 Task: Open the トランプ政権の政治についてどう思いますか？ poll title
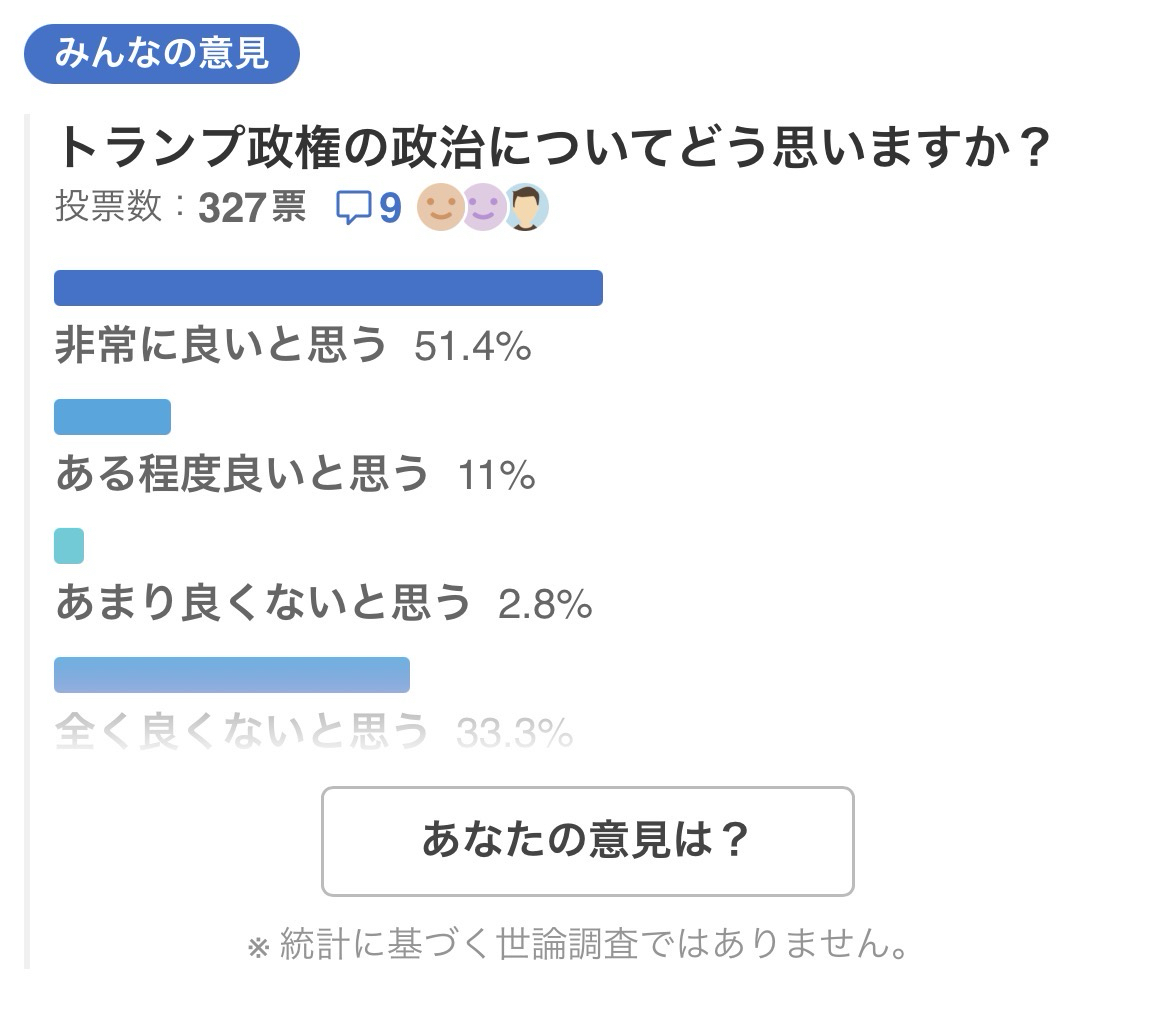point(553,149)
